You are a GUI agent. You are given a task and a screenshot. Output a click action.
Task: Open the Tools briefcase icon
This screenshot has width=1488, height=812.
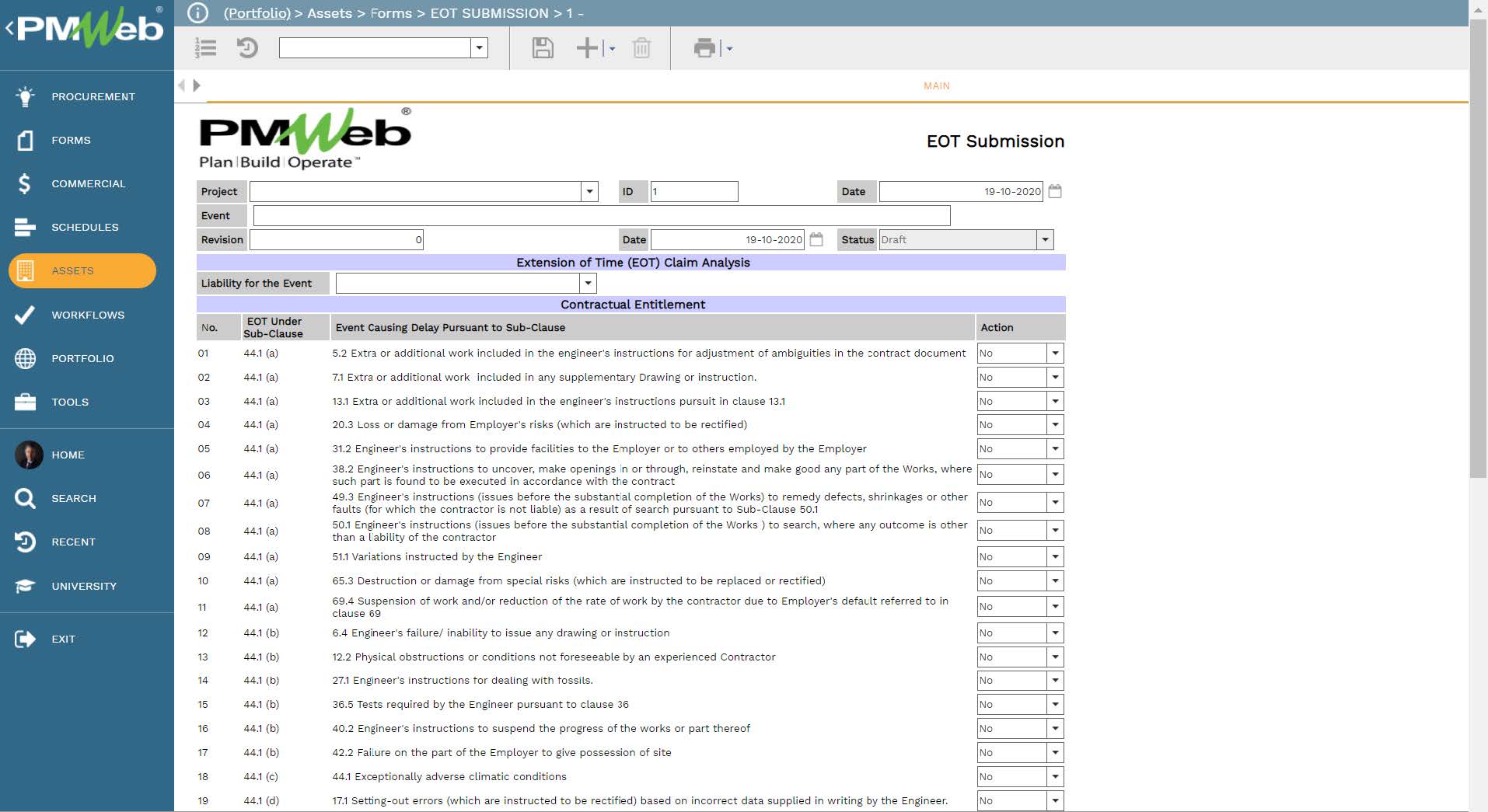pyautogui.click(x=25, y=402)
